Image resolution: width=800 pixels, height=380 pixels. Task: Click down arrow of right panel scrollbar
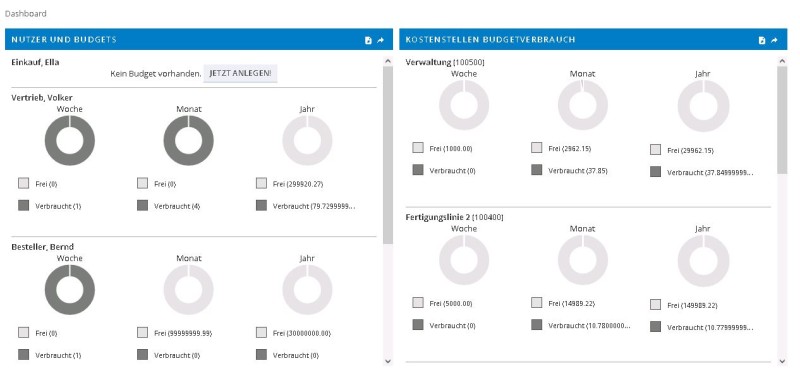[782, 361]
